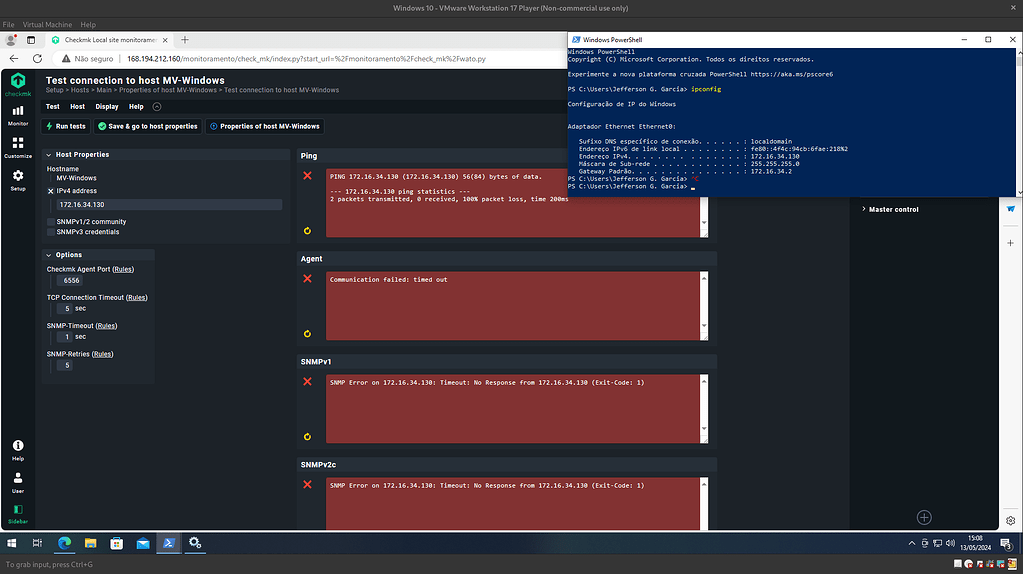
Task: Expand the Master control snap-in
Action: (x=864, y=209)
